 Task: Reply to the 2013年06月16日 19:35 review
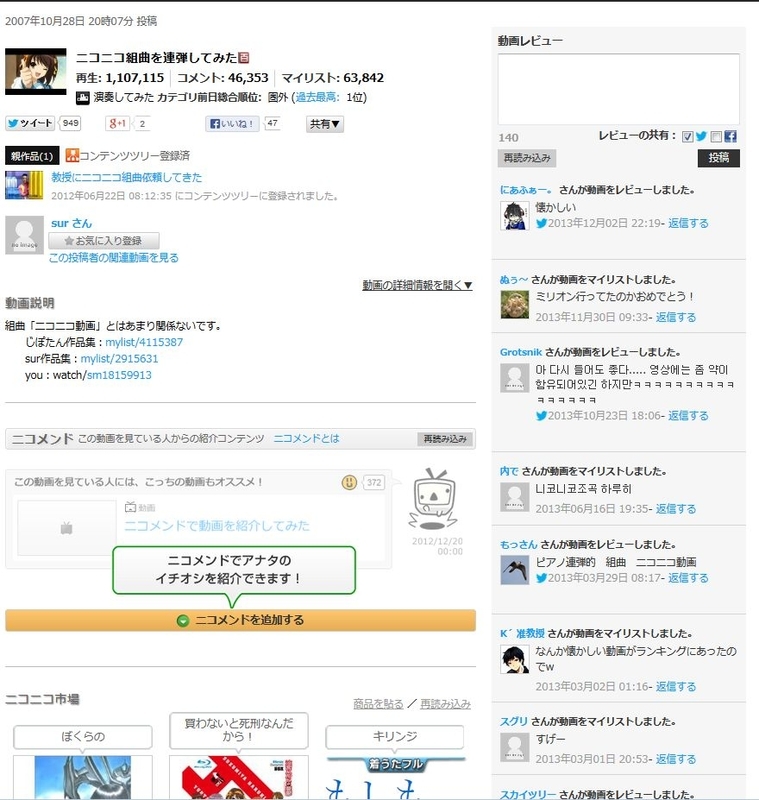676,509
